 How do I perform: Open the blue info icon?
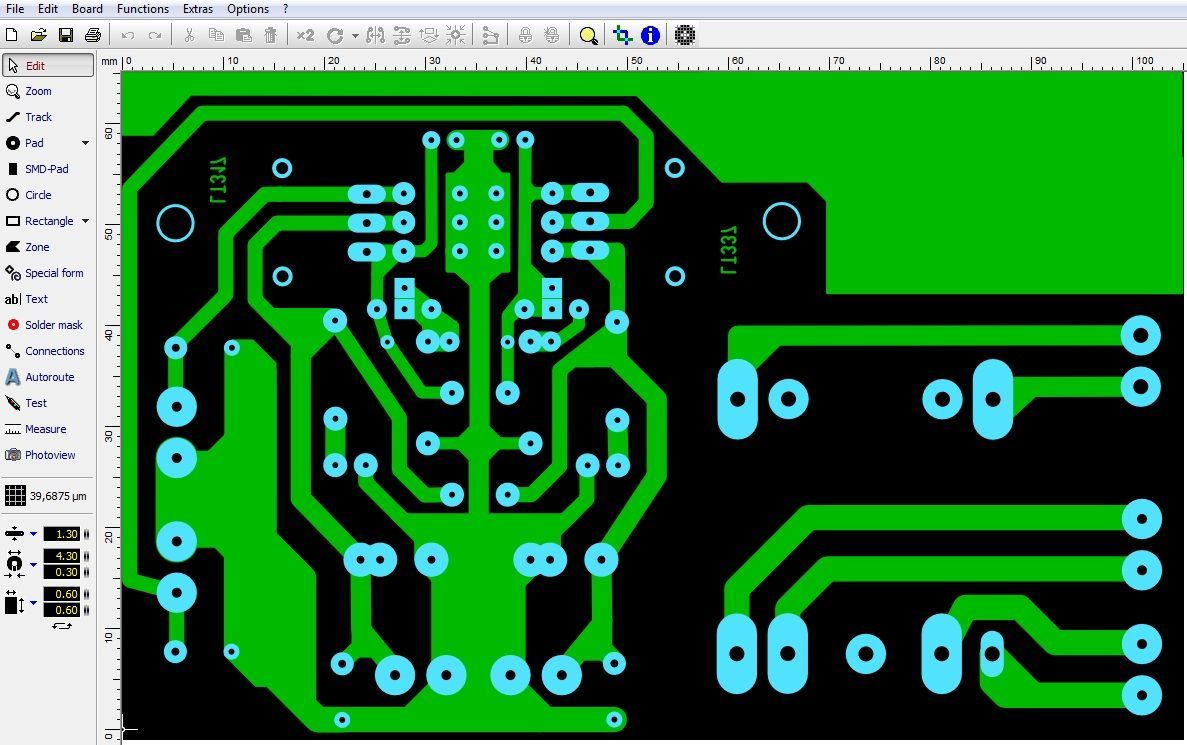point(650,35)
